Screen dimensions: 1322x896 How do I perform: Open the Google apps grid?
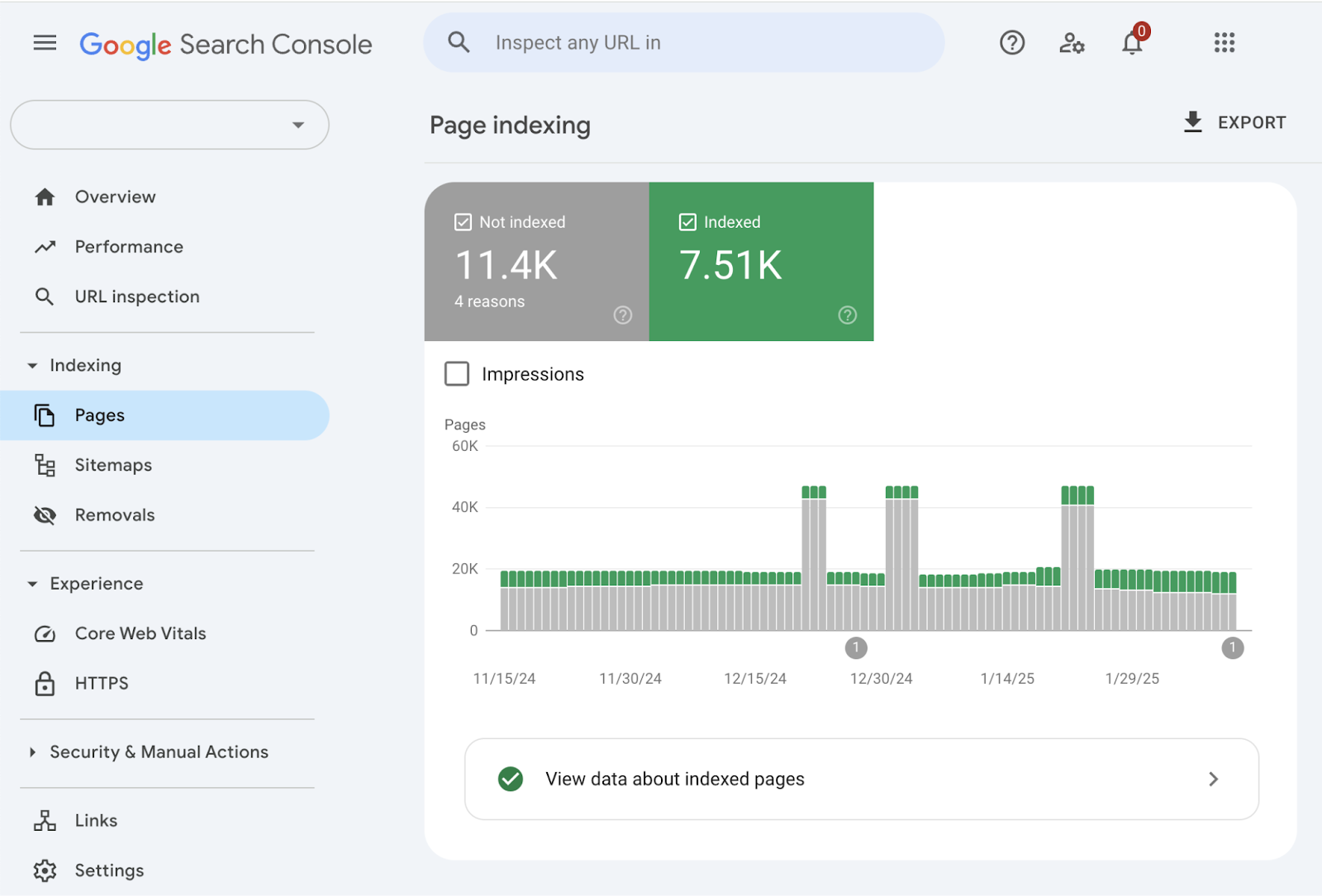(x=1224, y=43)
